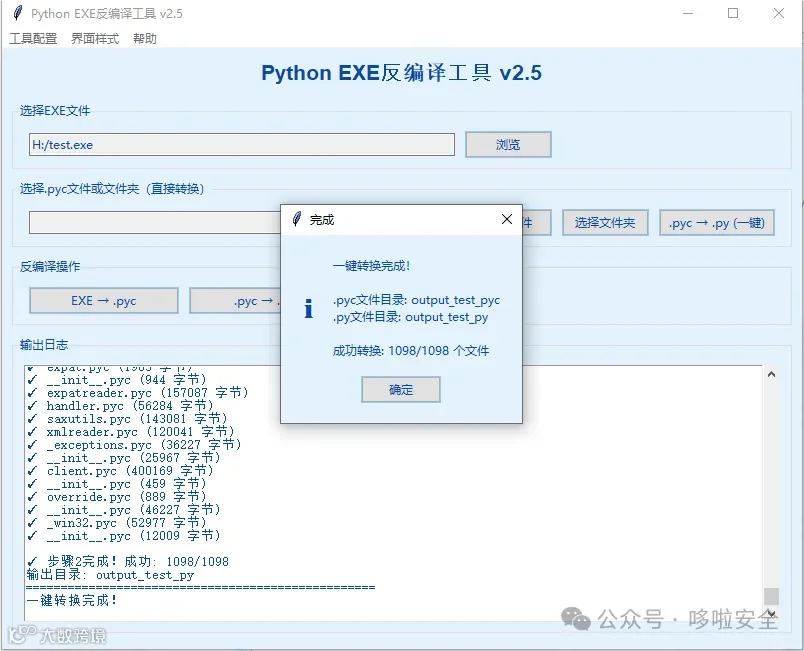Open the 帮助 menu
804x651 pixels.
pyautogui.click(x=145, y=38)
